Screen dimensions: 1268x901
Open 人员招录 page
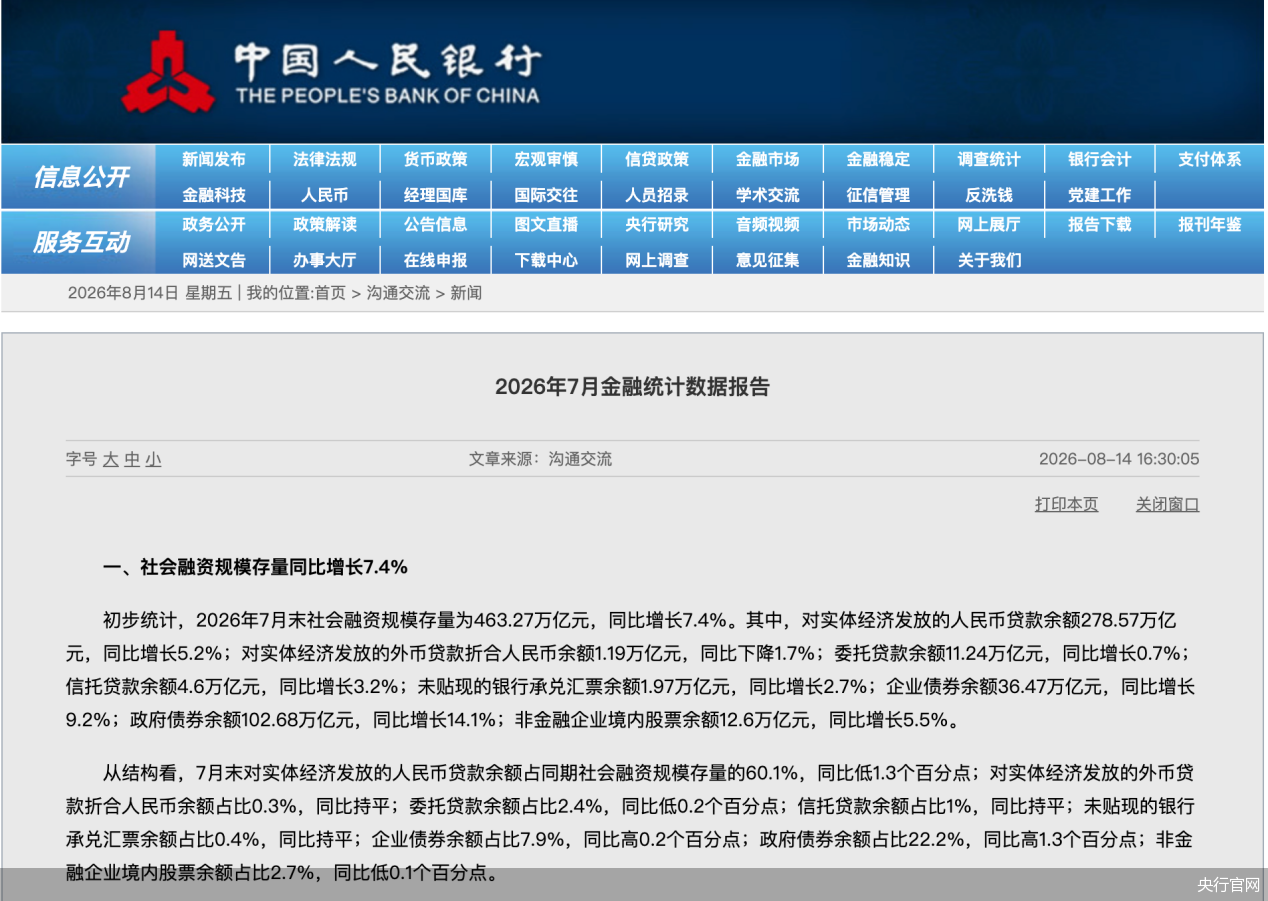point(657,195)
